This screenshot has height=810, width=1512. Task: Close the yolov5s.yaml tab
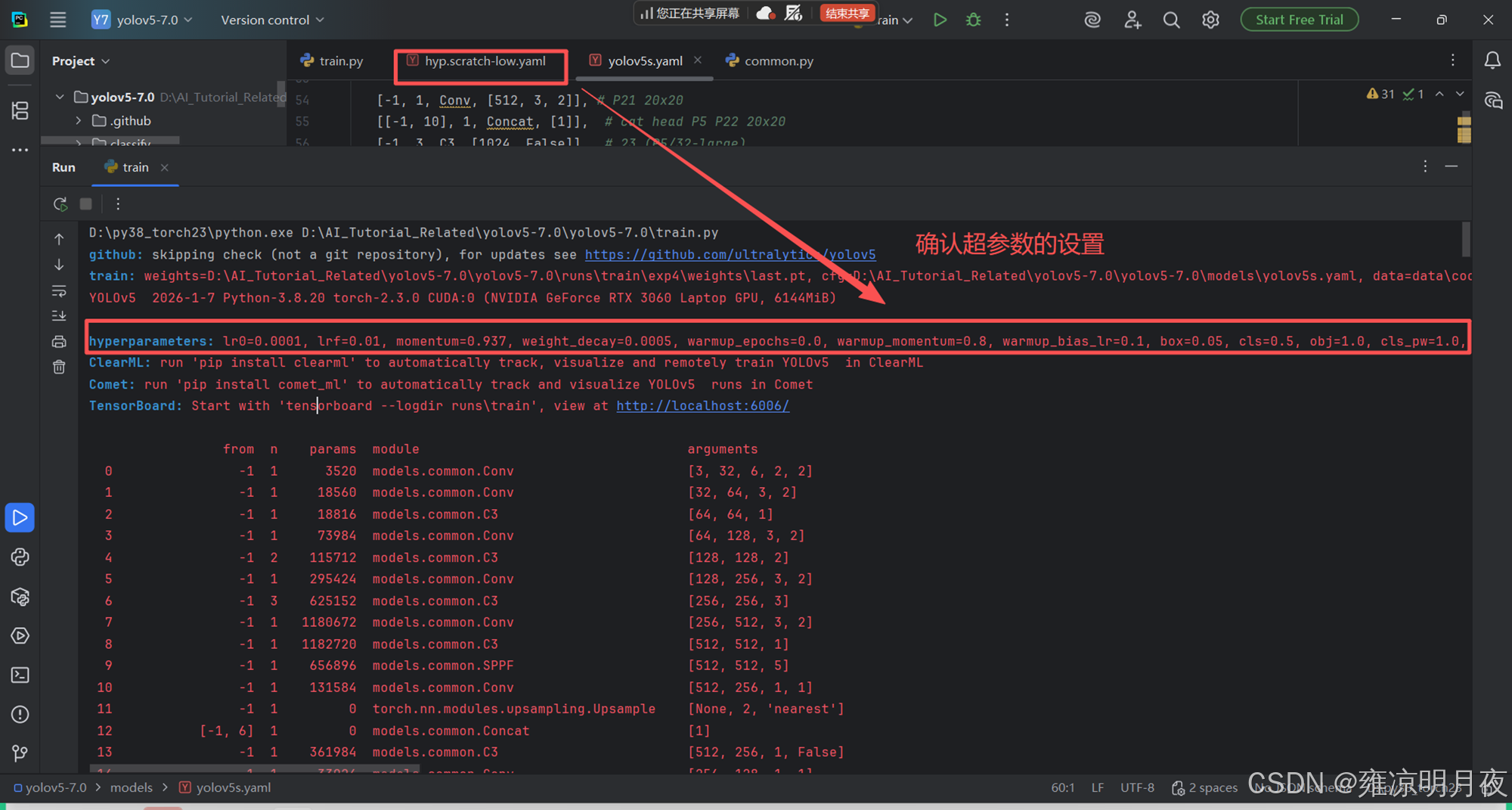pos(698,60)
